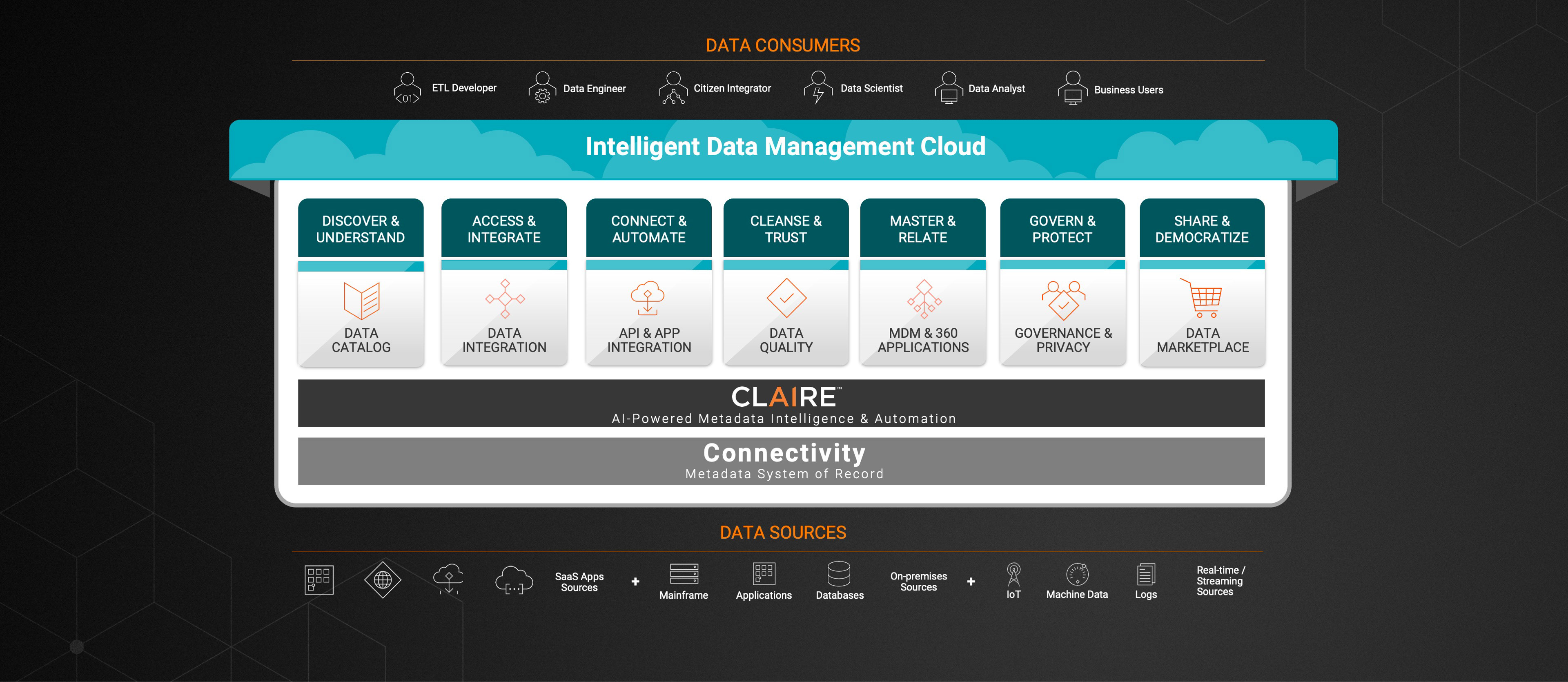
Task: Click the Governance & Privacy people icon
Action: (1063, 300)
